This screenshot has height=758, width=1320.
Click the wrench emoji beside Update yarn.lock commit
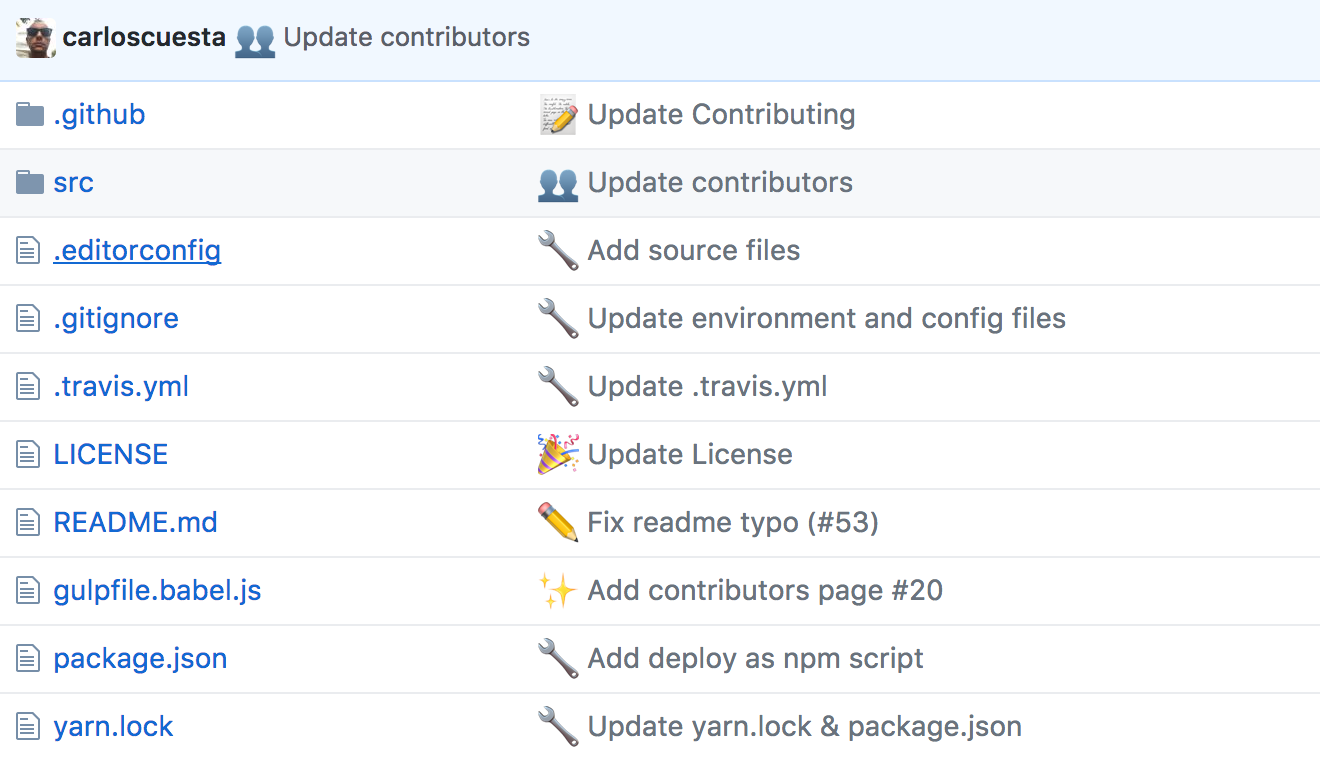pos(558,726)
